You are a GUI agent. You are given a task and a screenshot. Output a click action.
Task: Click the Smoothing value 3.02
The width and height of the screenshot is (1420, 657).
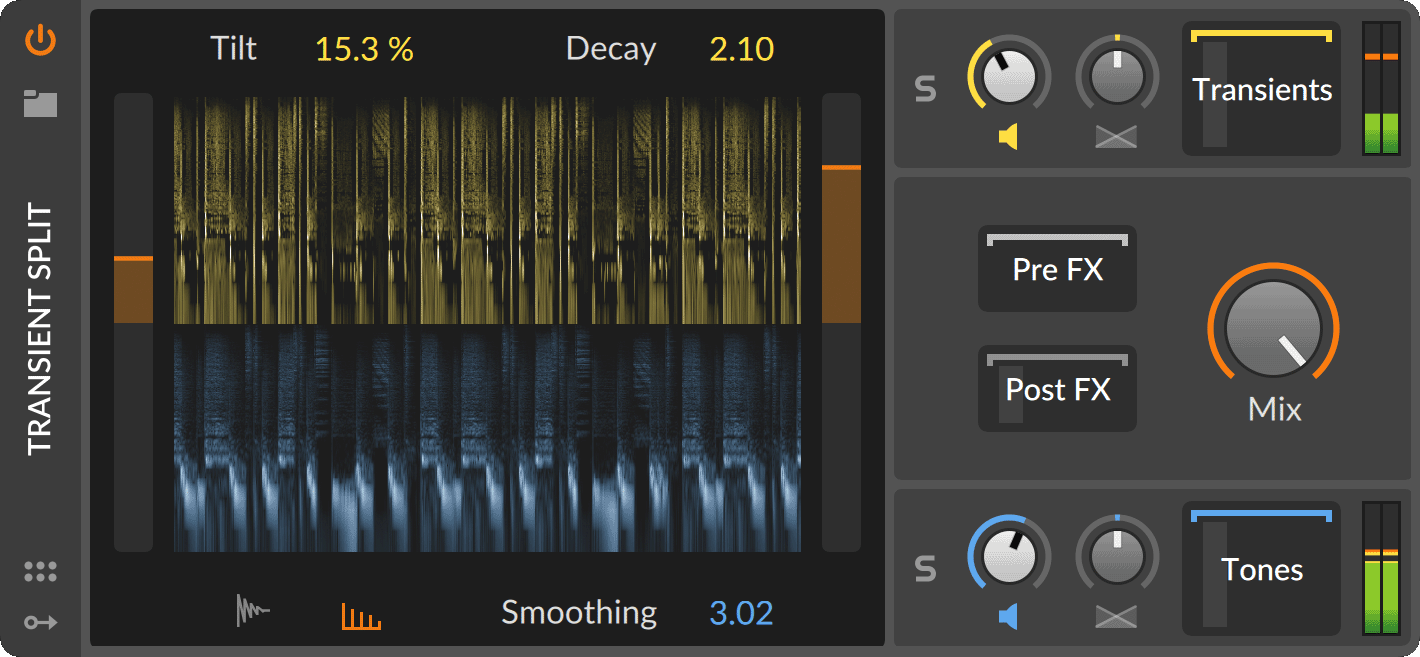click(x=741, y=612)
